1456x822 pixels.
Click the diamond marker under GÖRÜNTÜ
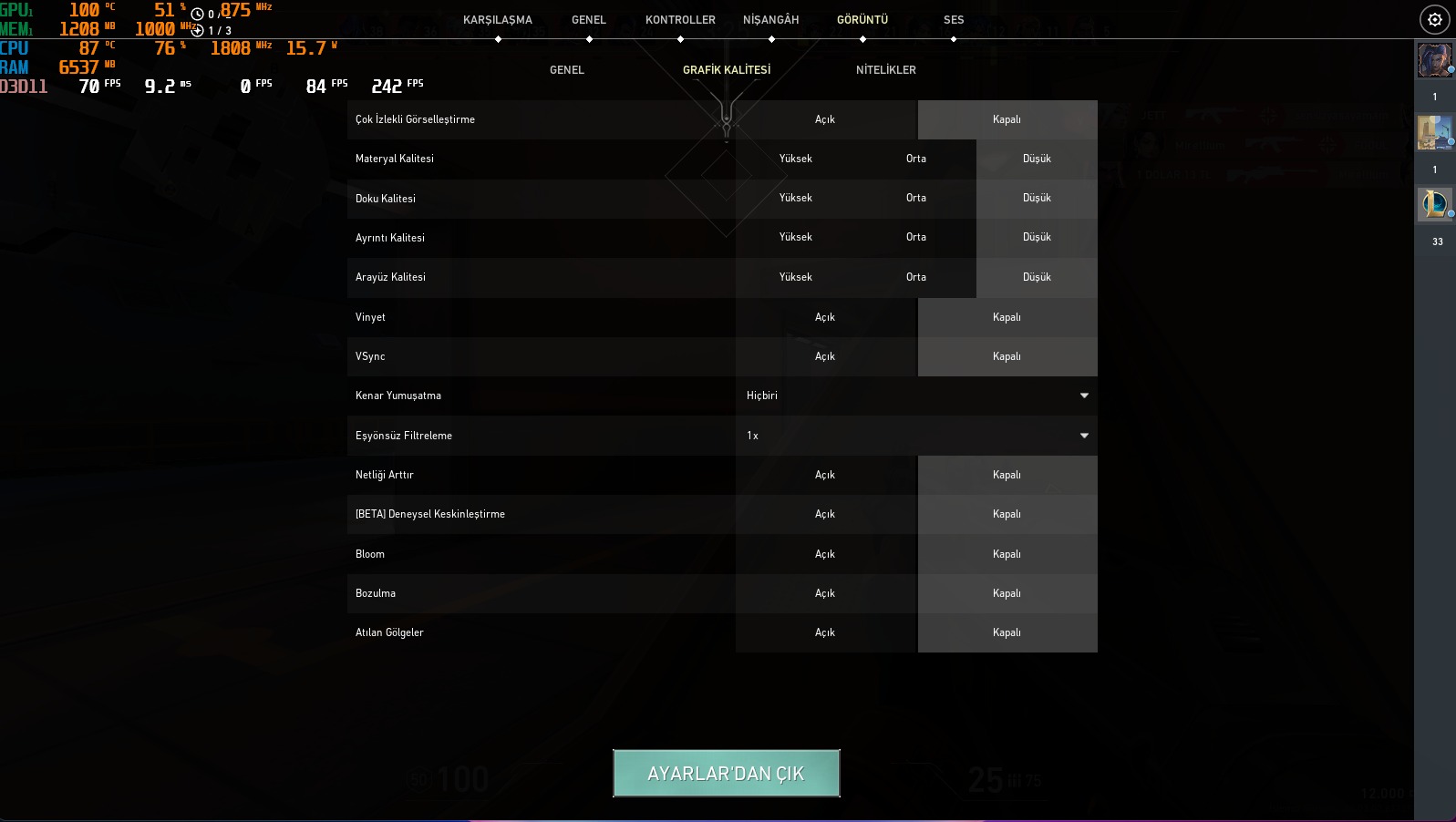coord(862,39)
